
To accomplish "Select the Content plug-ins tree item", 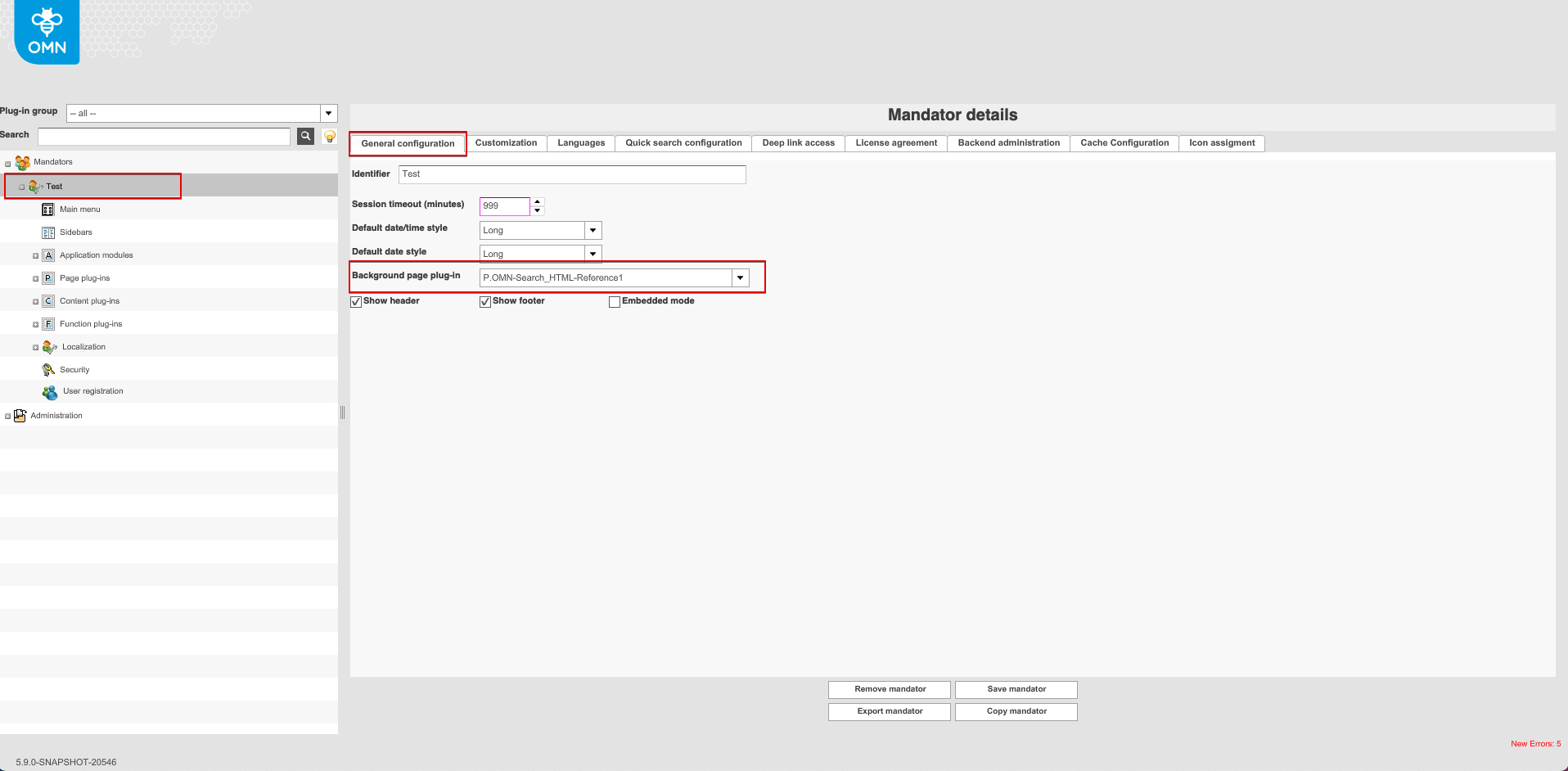I will (x=90, y=301).
